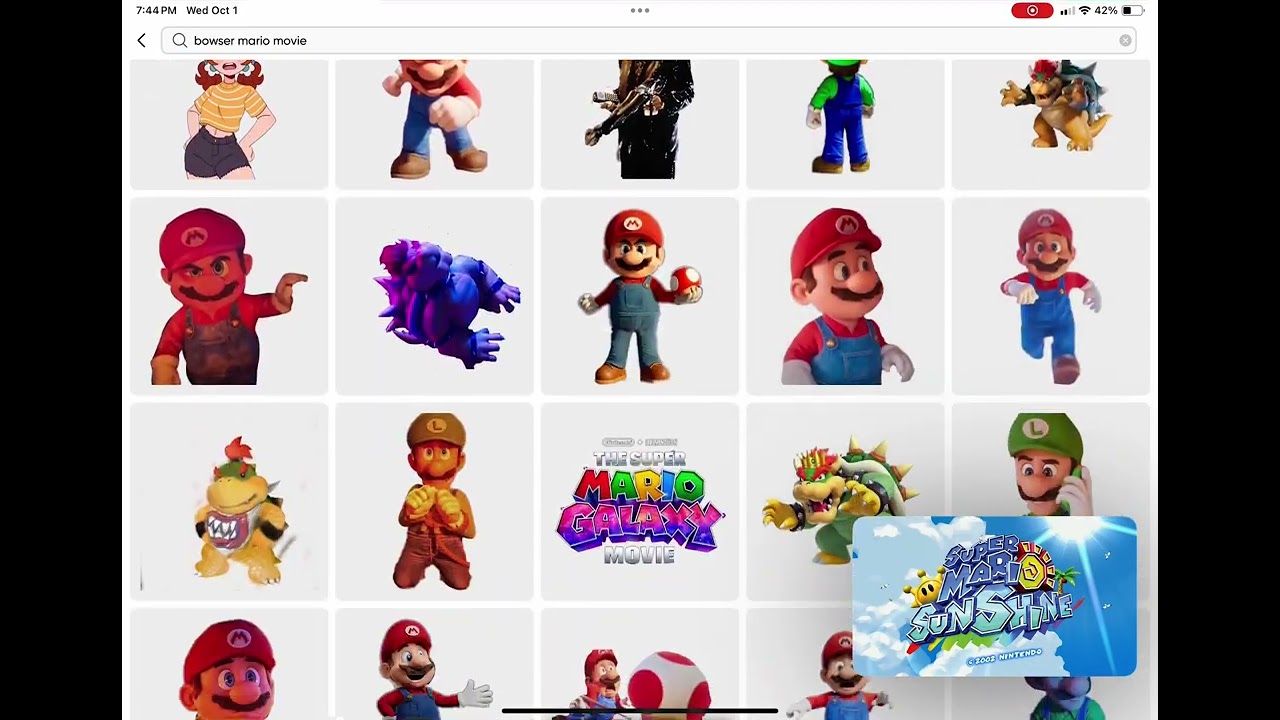Tap the magnifying glass search icon
The height and width of the screenshot is (720, 1280).
(179, 41)
